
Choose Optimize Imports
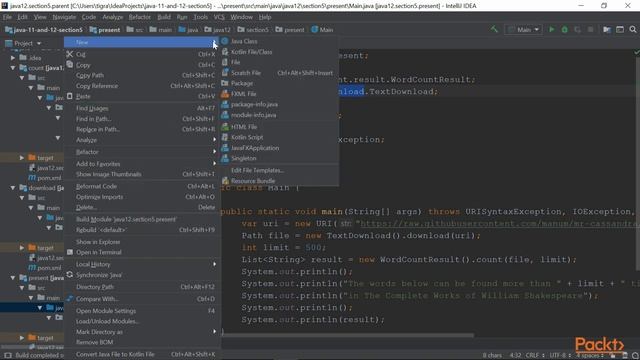click(x=142, y=197)
